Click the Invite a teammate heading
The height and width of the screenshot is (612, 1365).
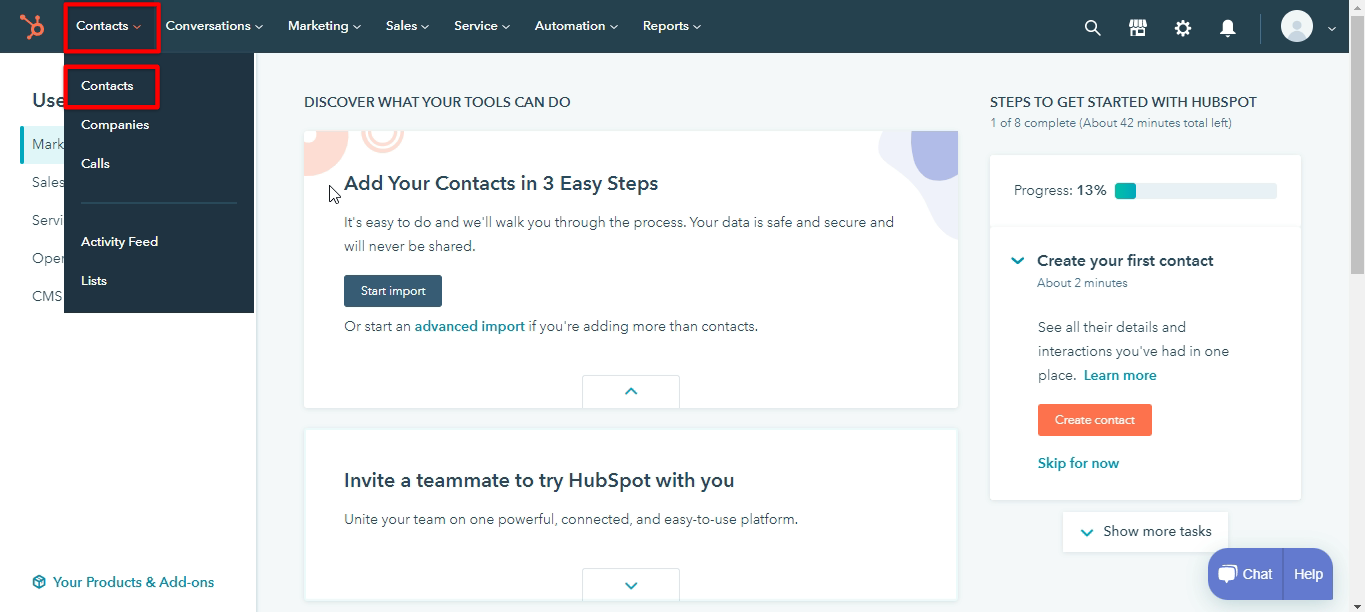point(539,480)
